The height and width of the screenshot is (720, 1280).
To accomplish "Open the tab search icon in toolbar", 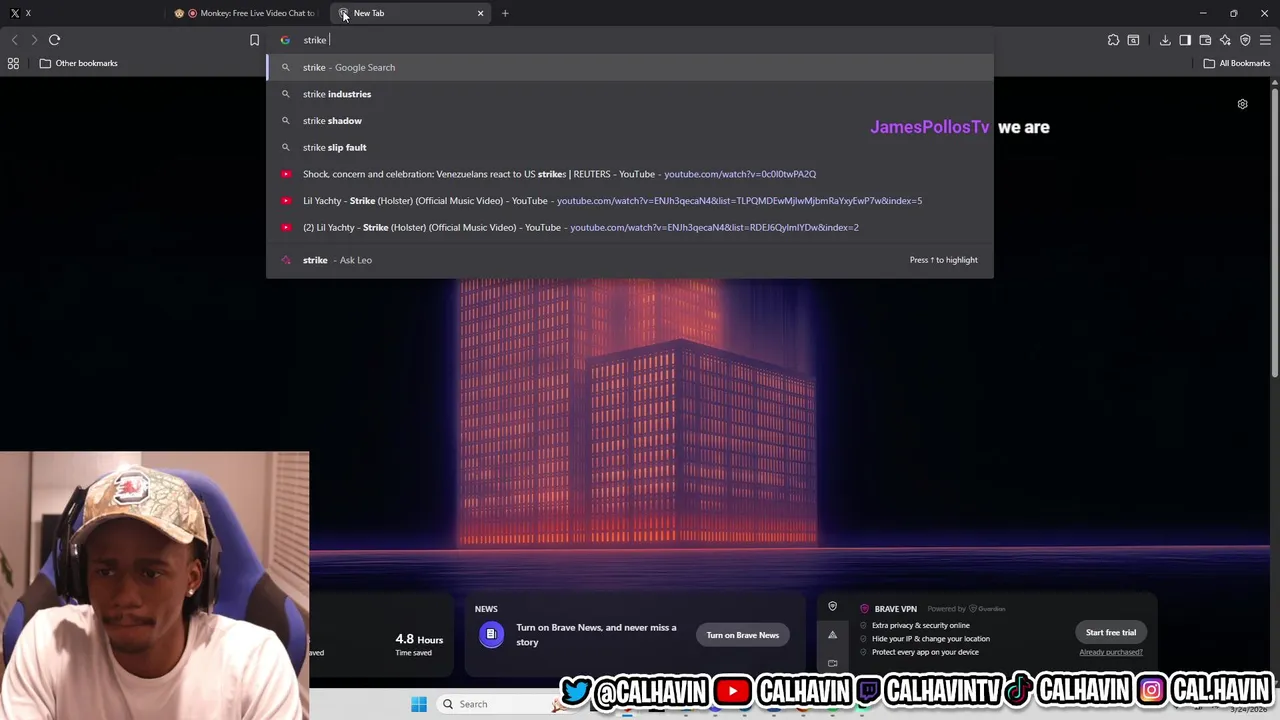I will tap(1133, 40).
